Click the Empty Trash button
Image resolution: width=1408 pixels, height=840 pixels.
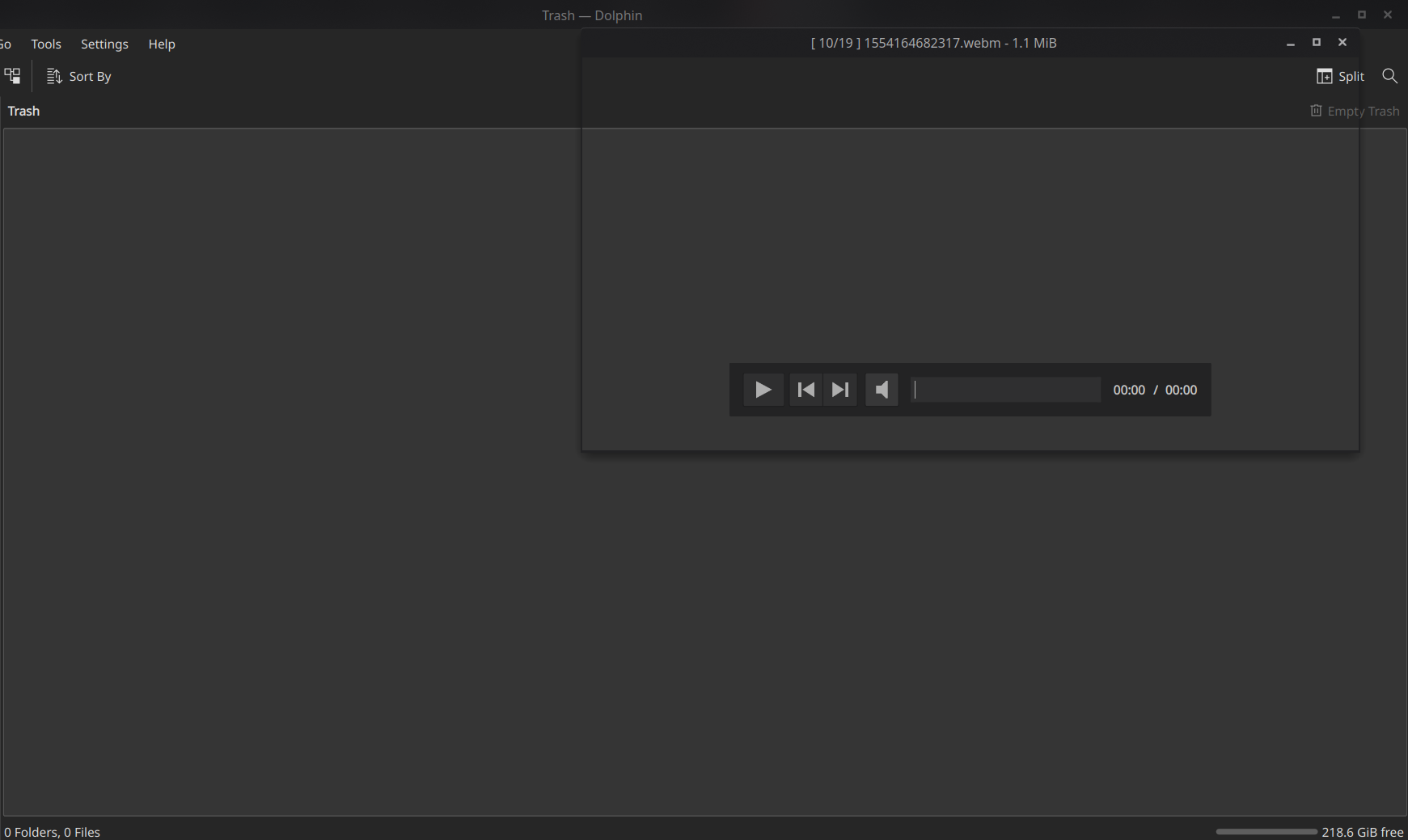click(x=1363, y=110)
